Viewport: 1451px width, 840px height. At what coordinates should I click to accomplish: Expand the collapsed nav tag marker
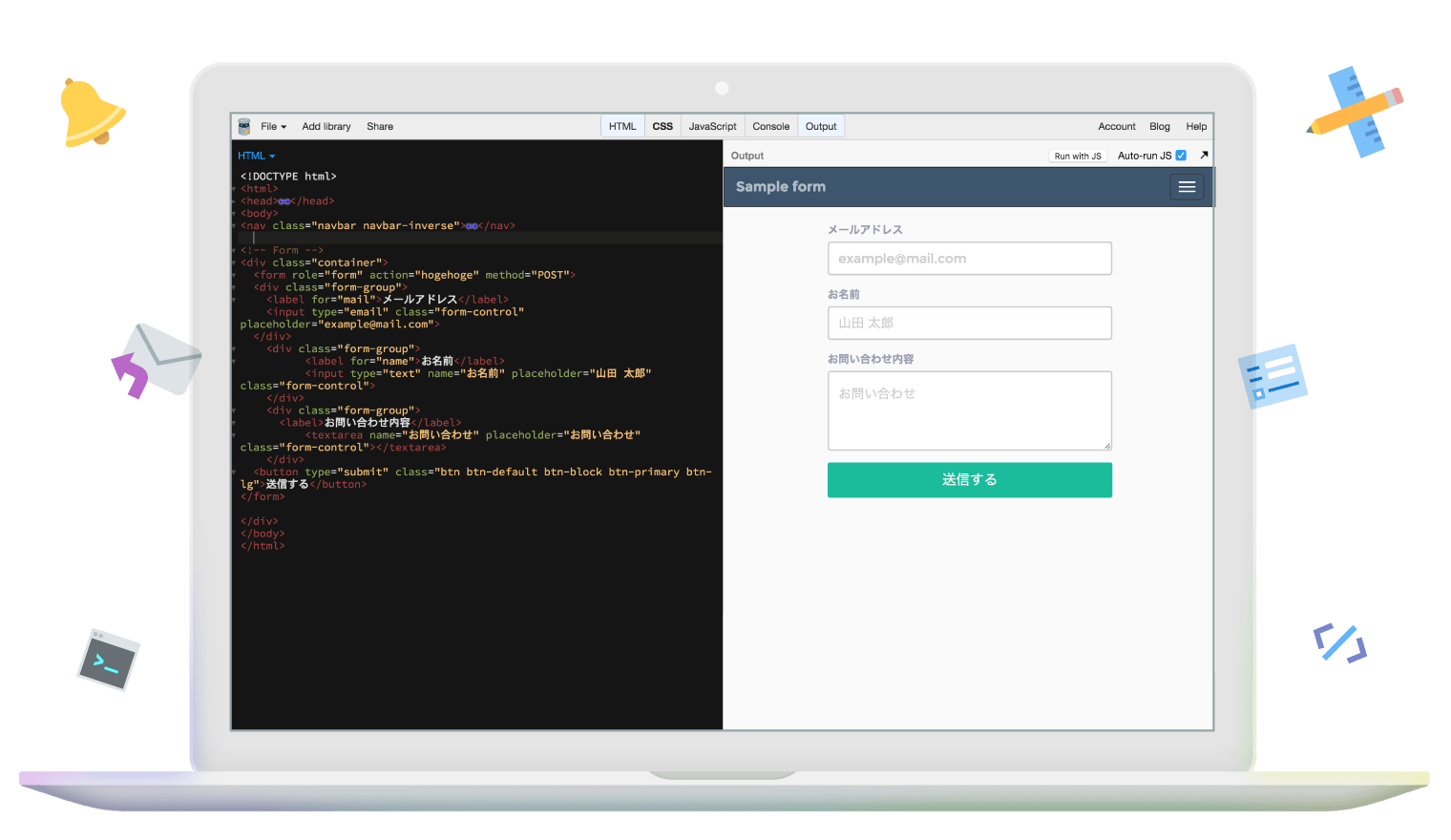pyautogui.click(x=472, y=226)
